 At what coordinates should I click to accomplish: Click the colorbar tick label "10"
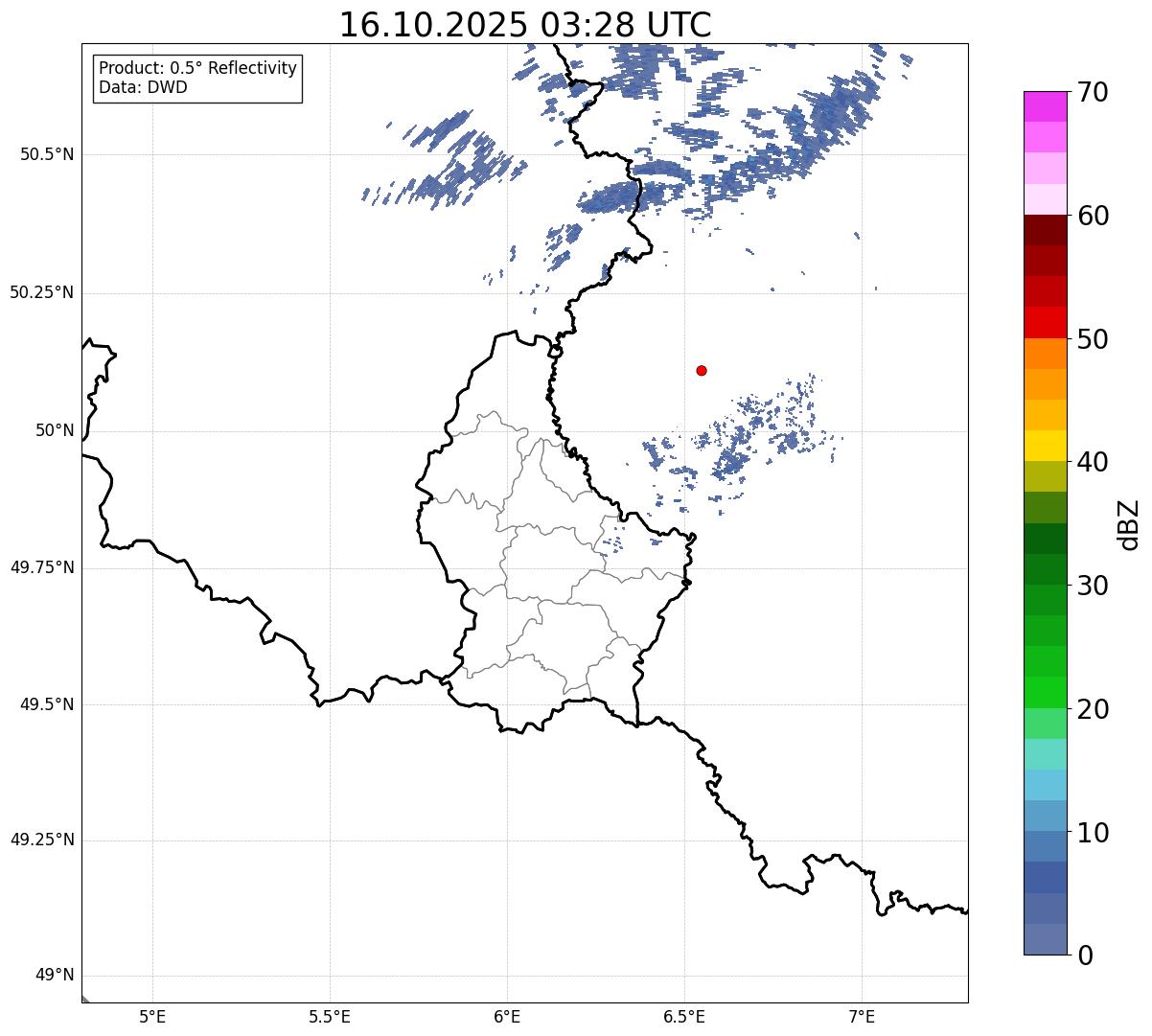(1093, 833)
